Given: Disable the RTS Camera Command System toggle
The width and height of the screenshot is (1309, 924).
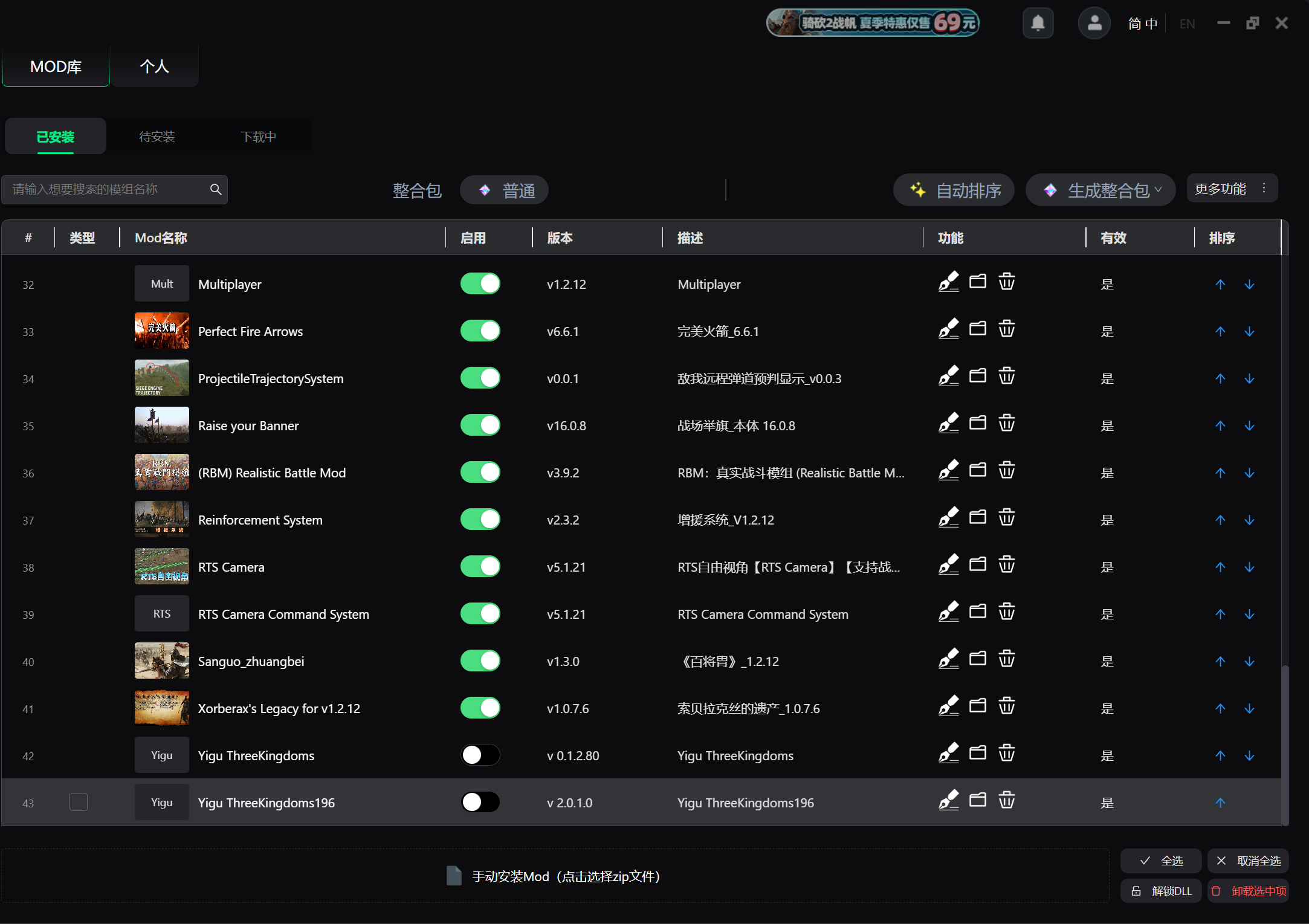Looking at the screenshot, I should coord(480,614).
